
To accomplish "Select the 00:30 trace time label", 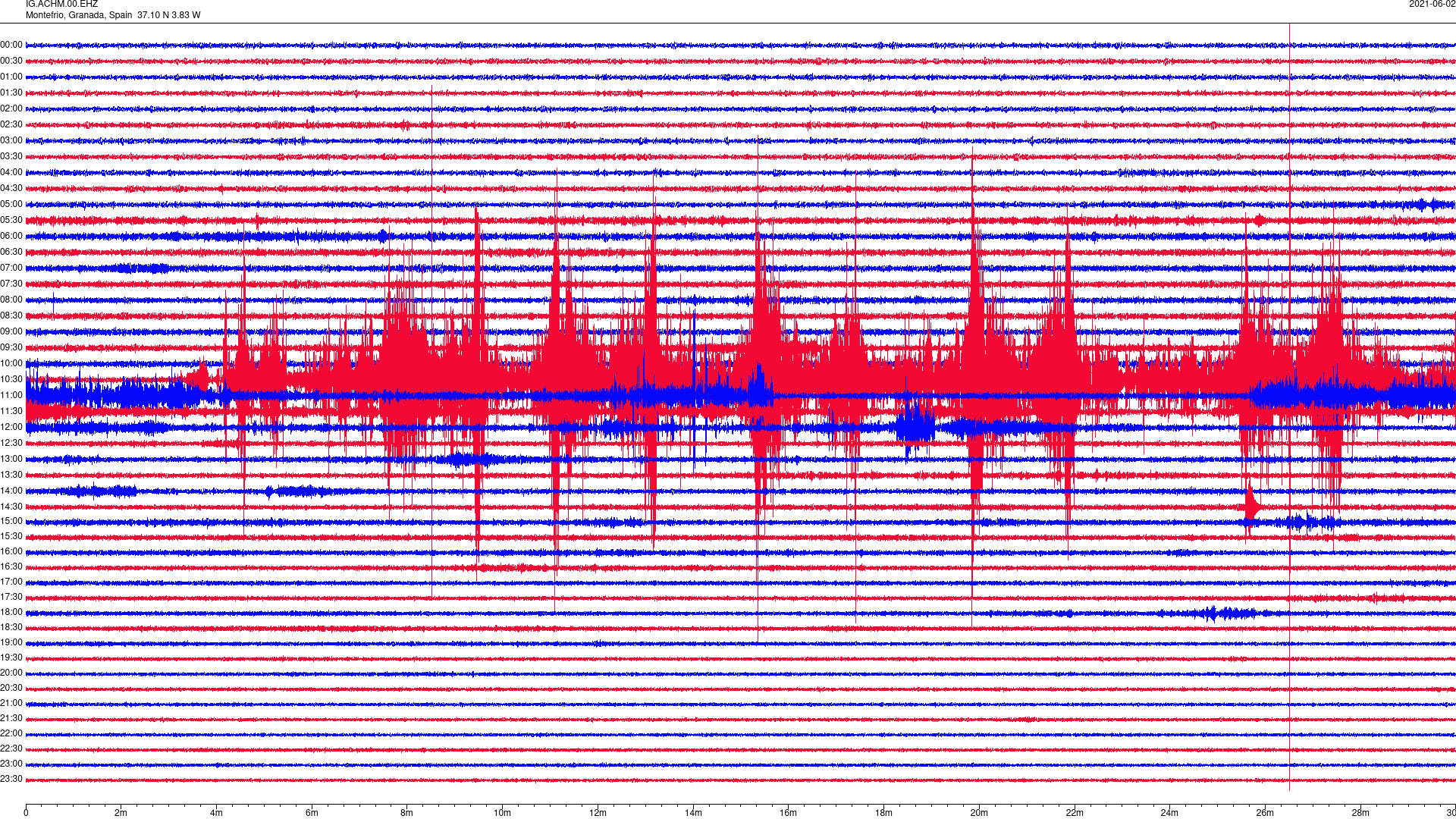I will (x=11, y=61).
